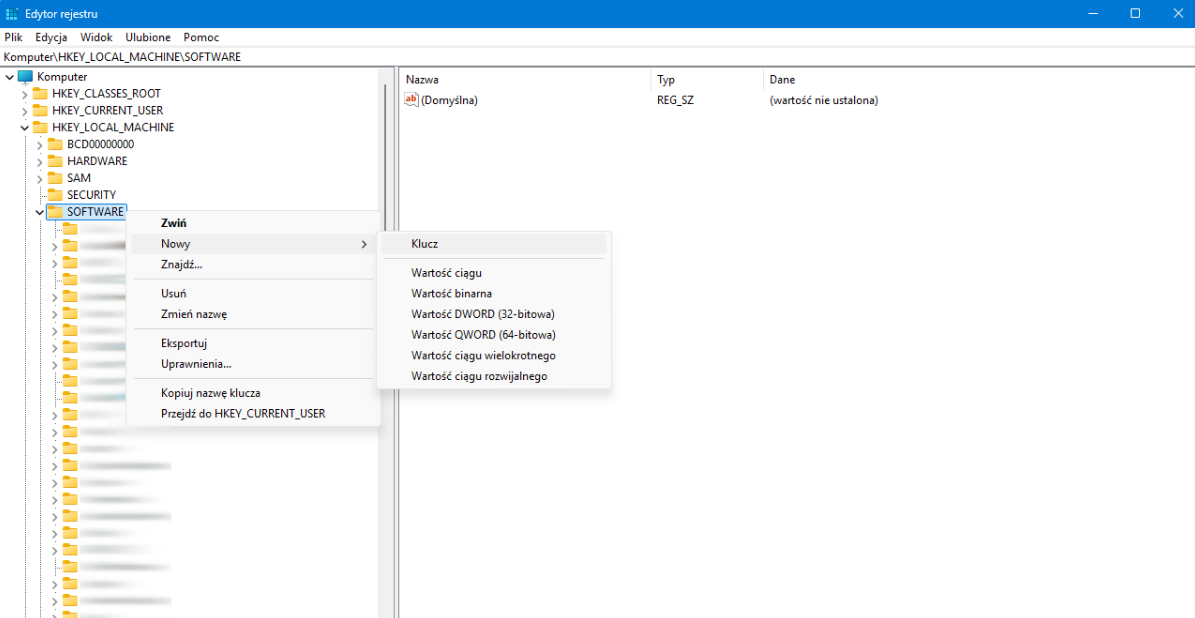Click the Komputer root computer icon

[25, 77]
